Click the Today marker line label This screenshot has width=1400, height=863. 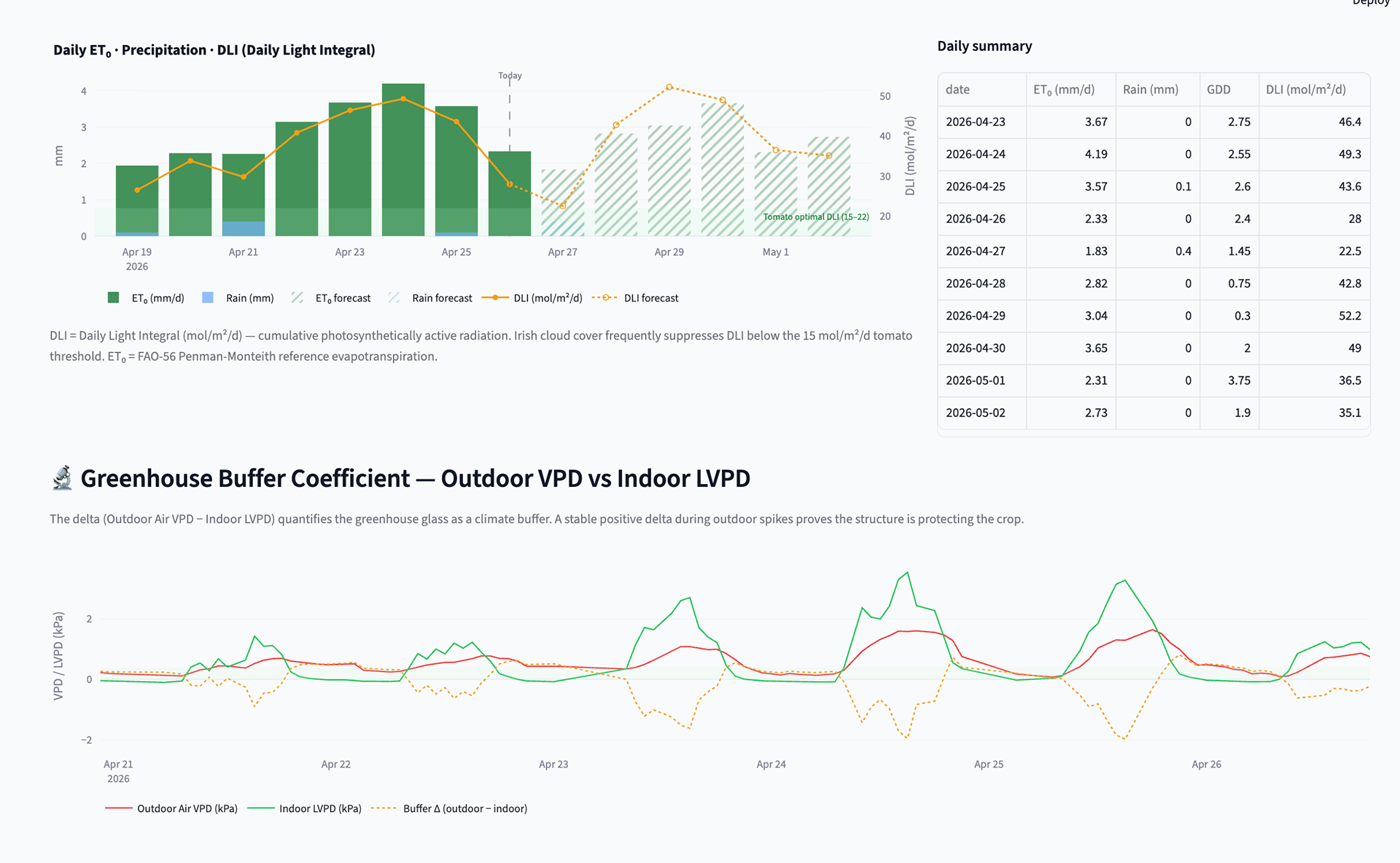point(510,76)
